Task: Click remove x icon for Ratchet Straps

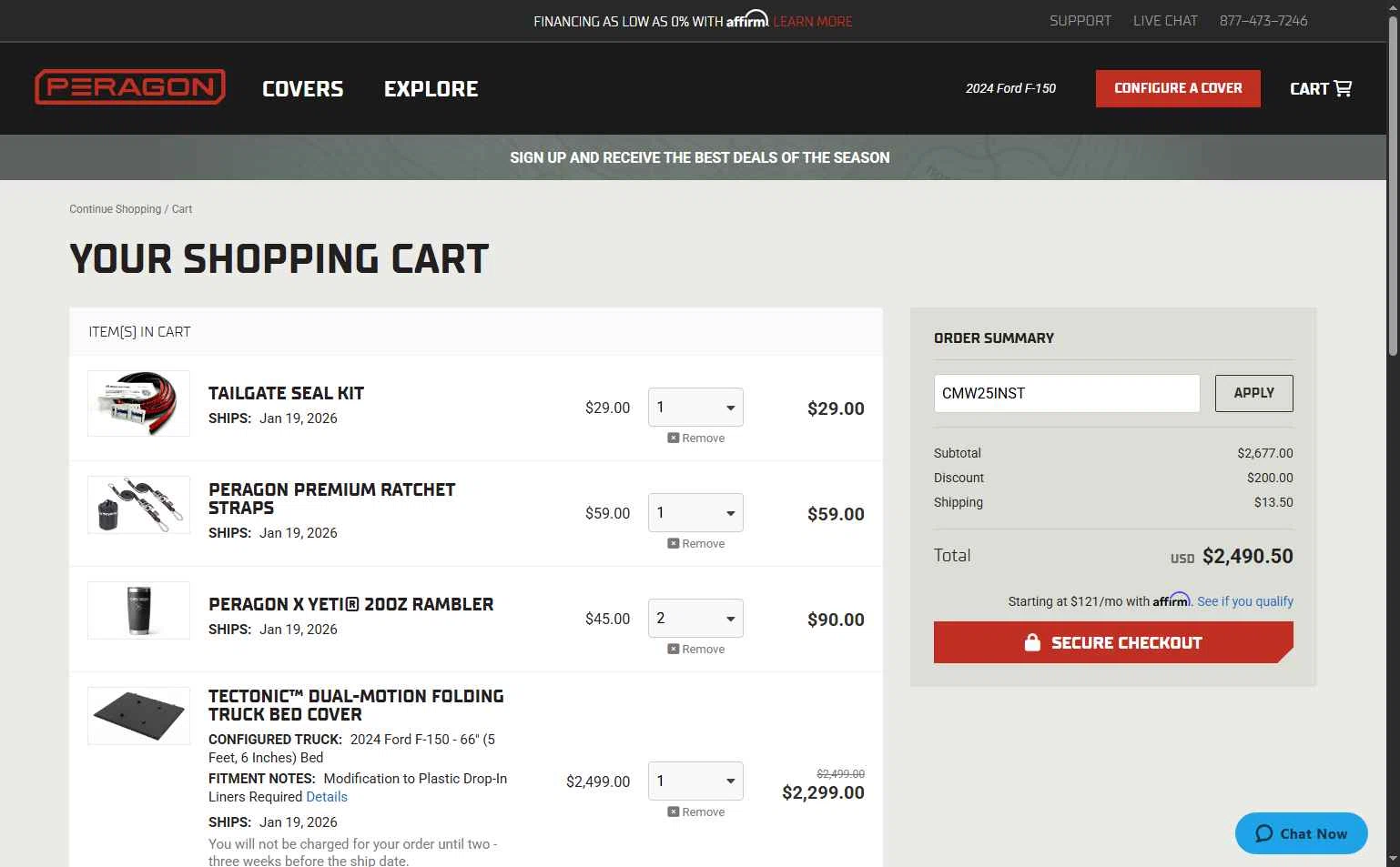Action: [x=674, y=543]
